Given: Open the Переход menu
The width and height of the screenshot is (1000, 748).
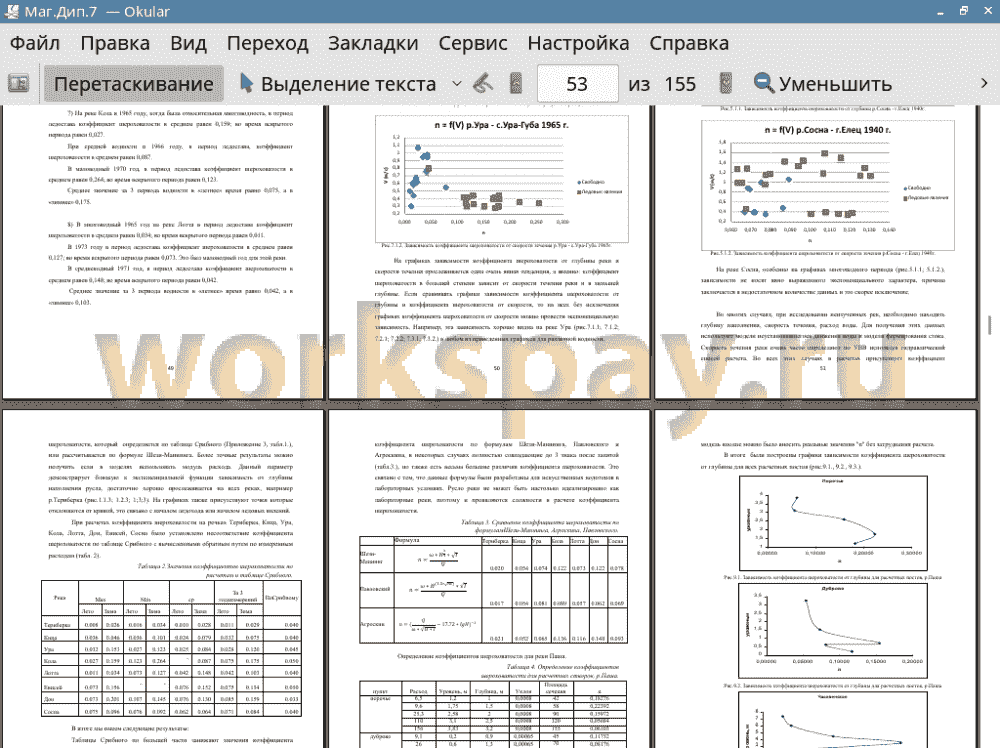Looking at the screenshot, I should click(267, 43).
